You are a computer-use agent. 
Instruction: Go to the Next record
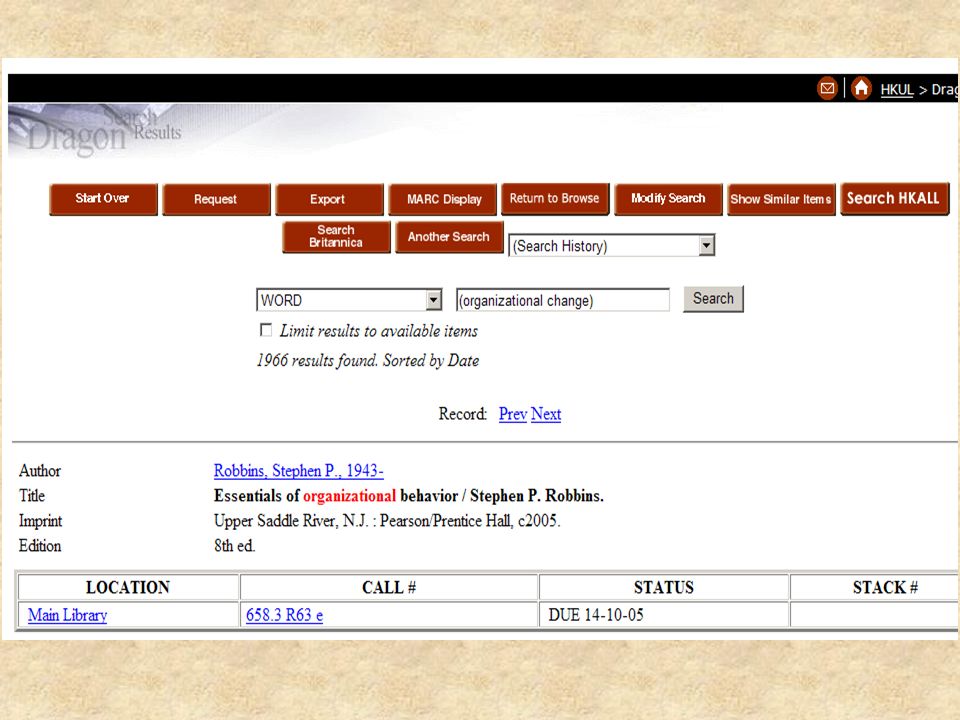tap(546, 414)
